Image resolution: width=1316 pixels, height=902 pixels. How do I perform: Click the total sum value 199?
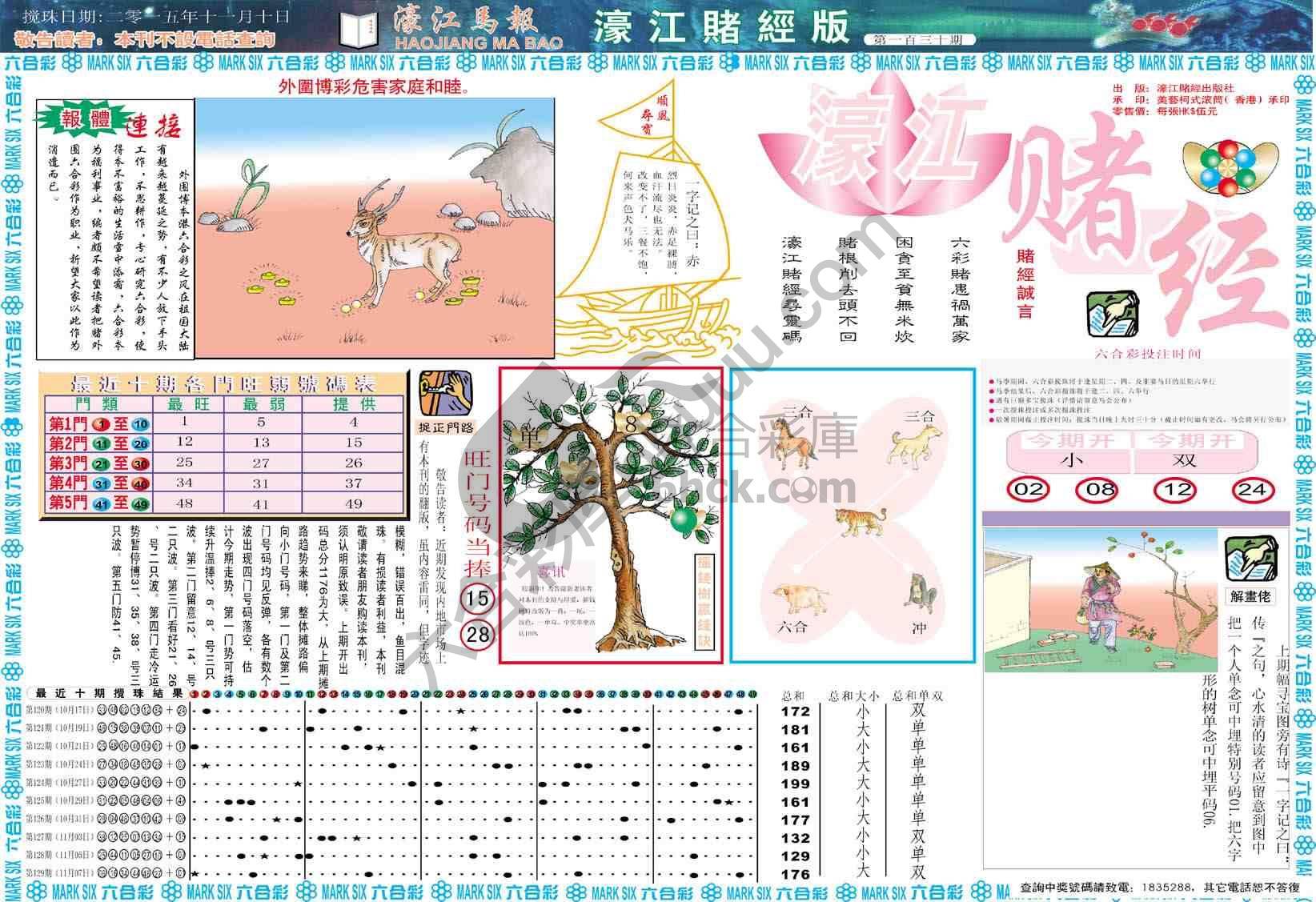[796, 783]
